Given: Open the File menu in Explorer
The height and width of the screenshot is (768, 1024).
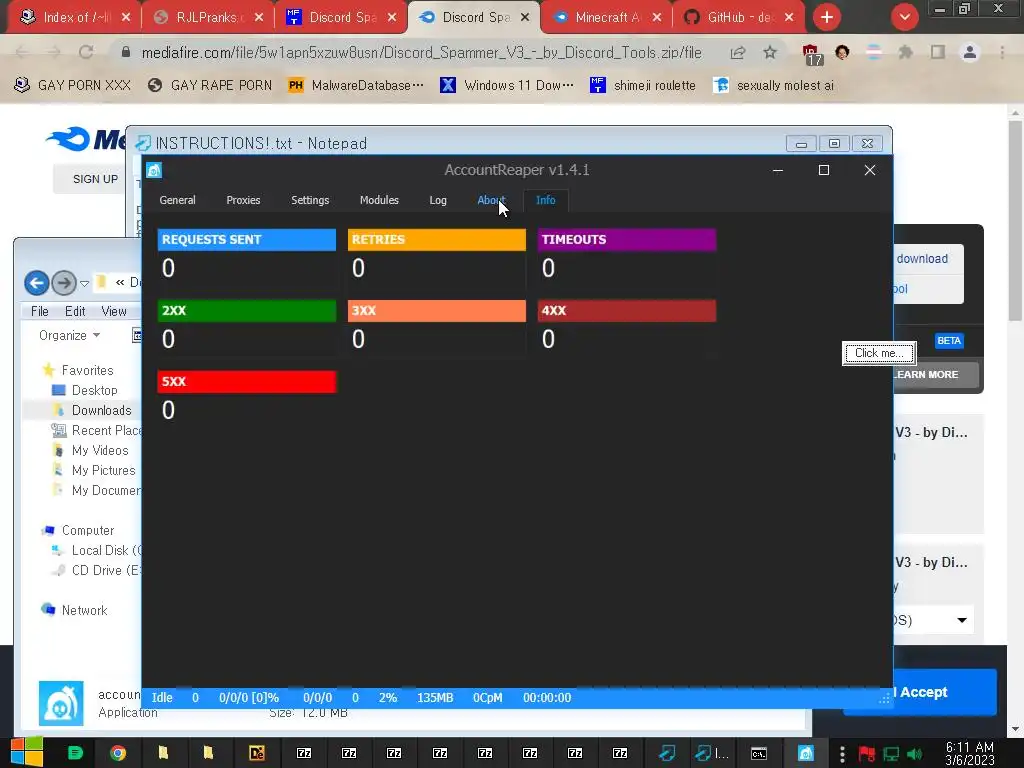Looking at the screenshot, I should [x=40, y=311].
